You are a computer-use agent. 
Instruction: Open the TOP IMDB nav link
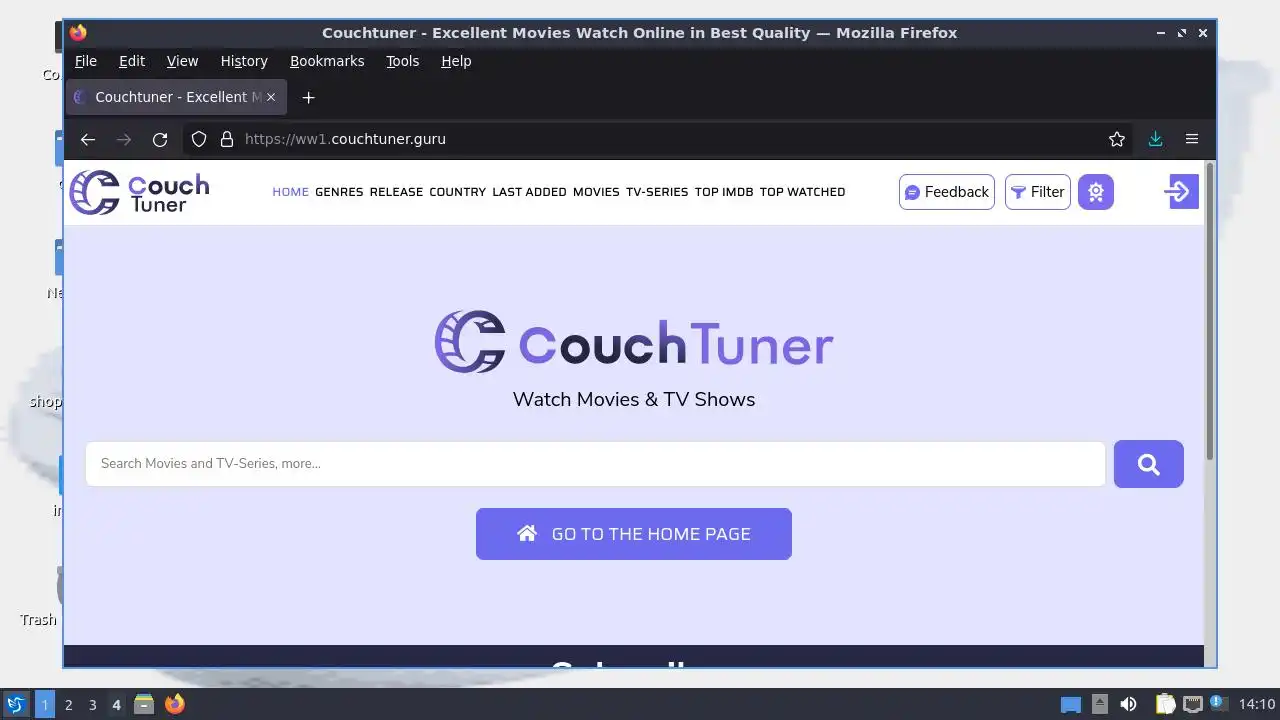point(724,192)
